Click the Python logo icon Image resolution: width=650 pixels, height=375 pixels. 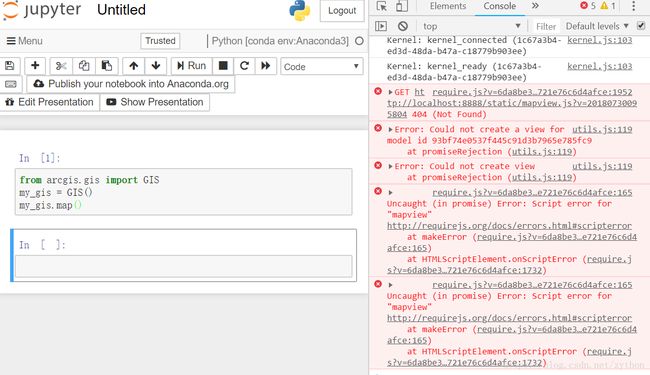pyautogui.click(x=299, y=10)
